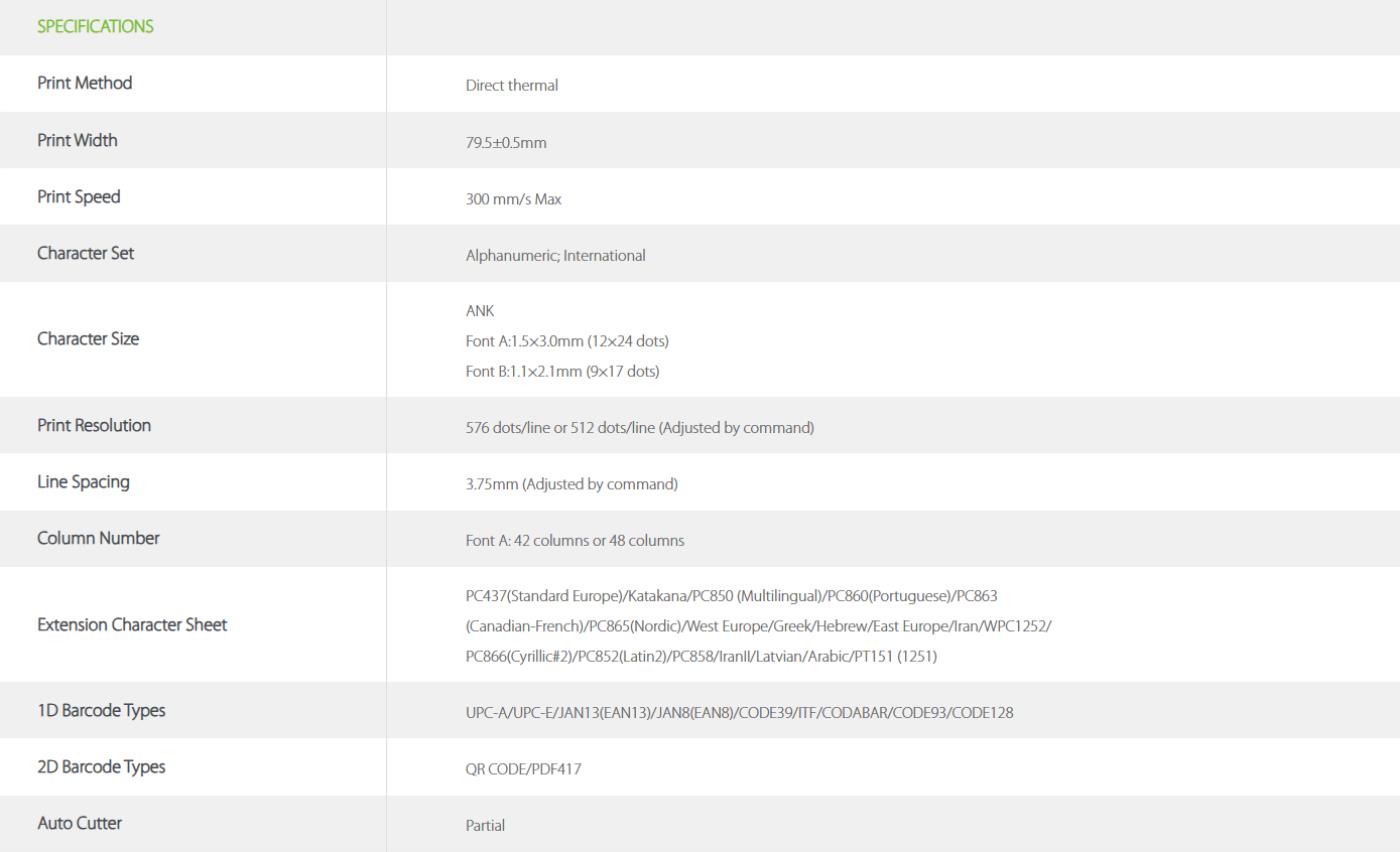Click the SPECIFICATIONS heading

pos(95,27)
